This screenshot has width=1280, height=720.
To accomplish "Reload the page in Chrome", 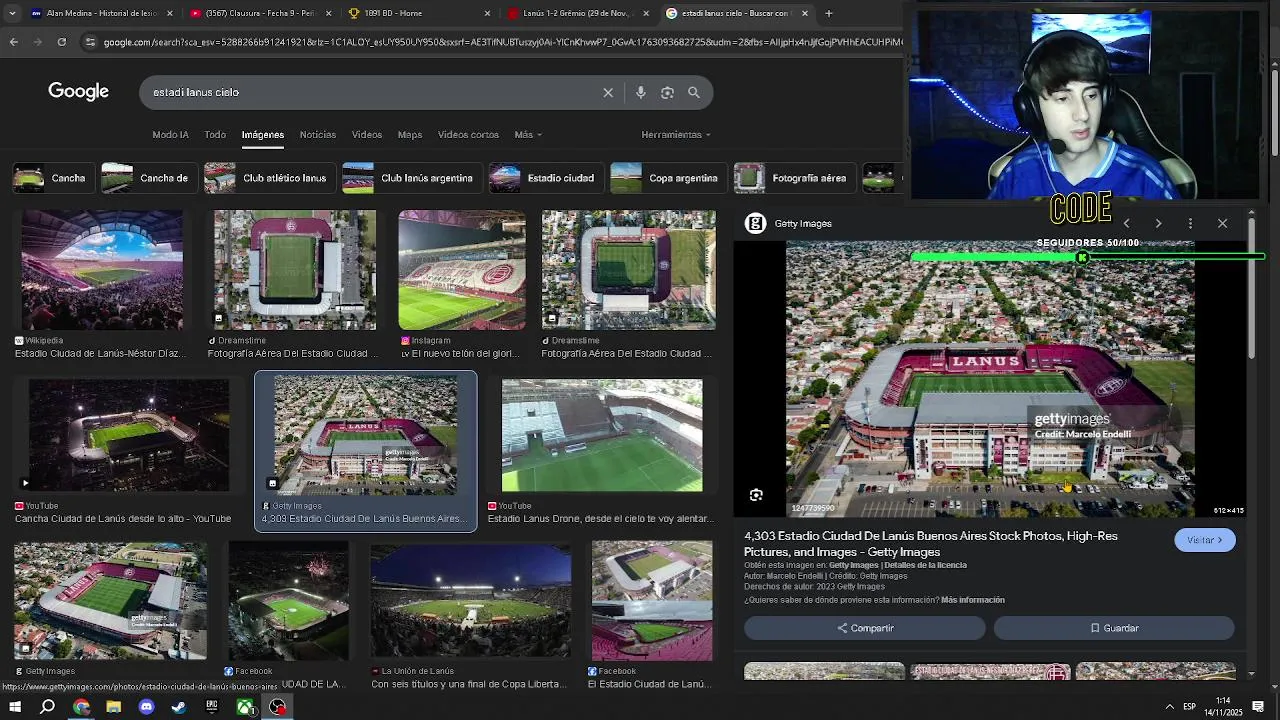I will [x=61, y=42].
